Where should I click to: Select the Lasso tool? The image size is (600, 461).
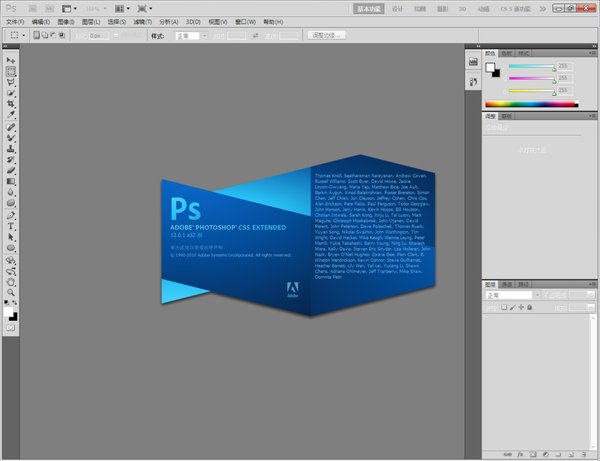11,82
